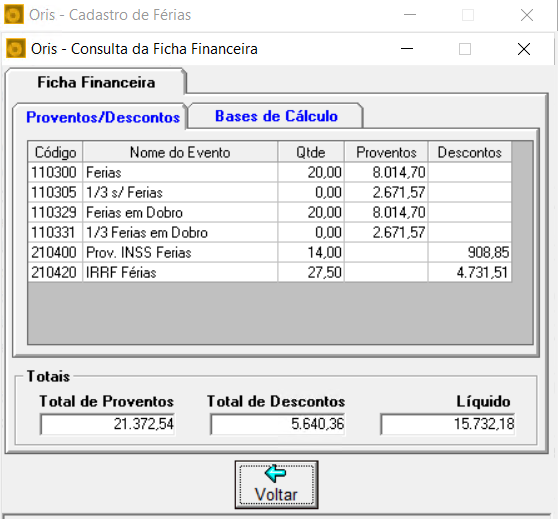Viewport: 558px width, 519px height.
Task: Click Proventos 2.671,57 in 1/3 s/ Ferias row
Action: (x=386, y=193)
